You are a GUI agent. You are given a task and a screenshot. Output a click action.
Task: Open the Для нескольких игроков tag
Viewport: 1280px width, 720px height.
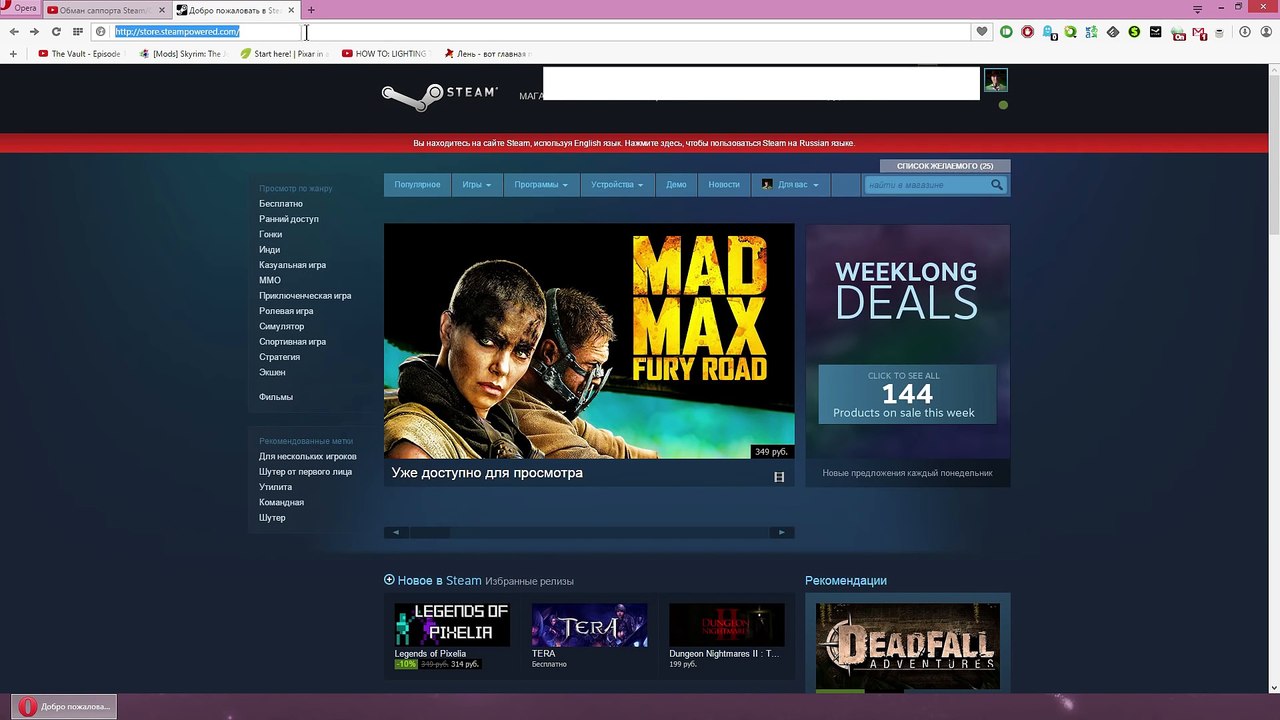point(308,457)
